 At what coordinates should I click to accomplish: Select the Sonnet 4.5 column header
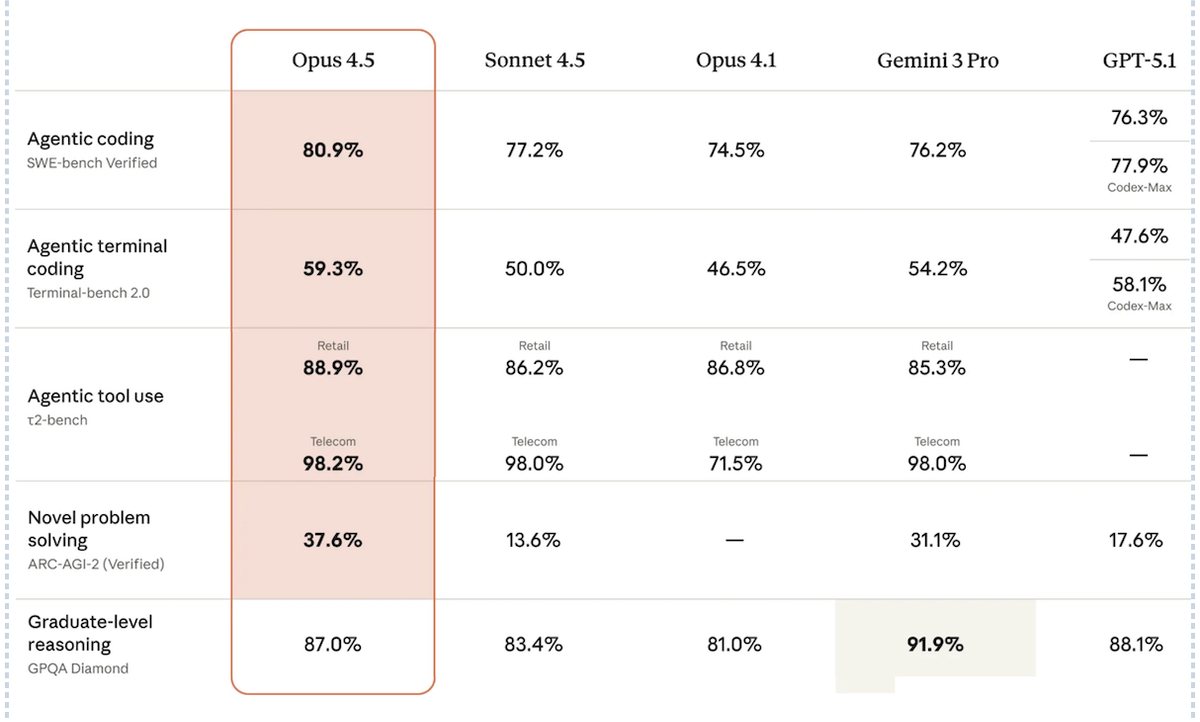pos(535,60)
